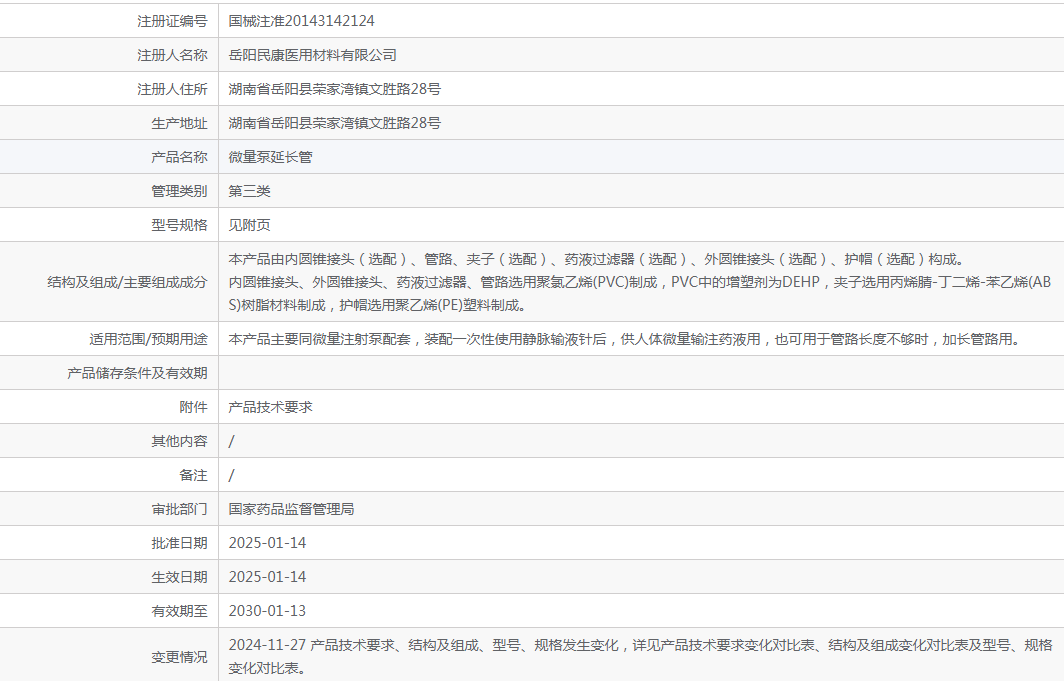Click the label 其他内容
The image size is (1064, 681).
coord(179,441)
